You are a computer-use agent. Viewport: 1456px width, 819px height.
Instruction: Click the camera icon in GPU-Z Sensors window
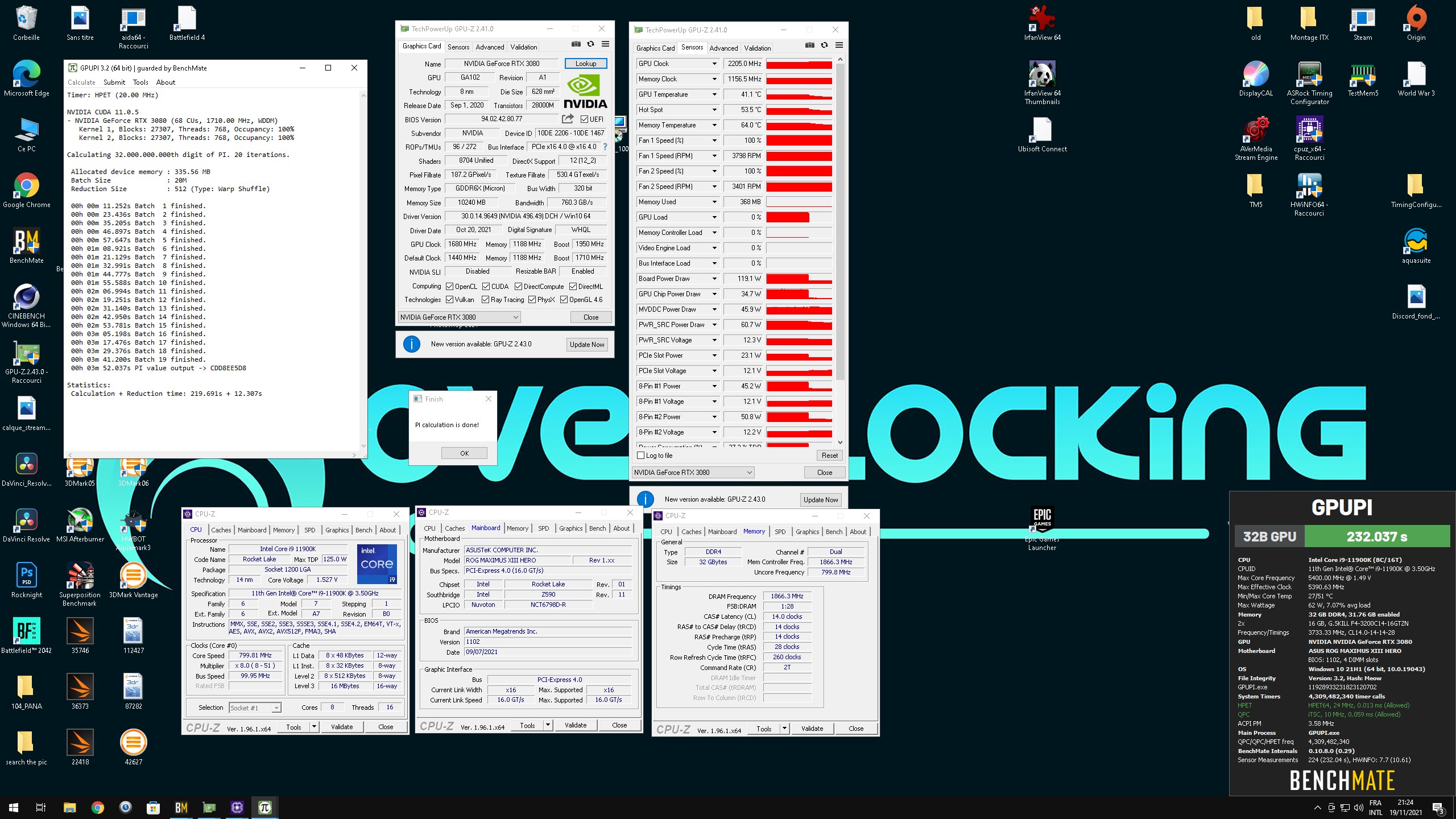pos(809,45)
